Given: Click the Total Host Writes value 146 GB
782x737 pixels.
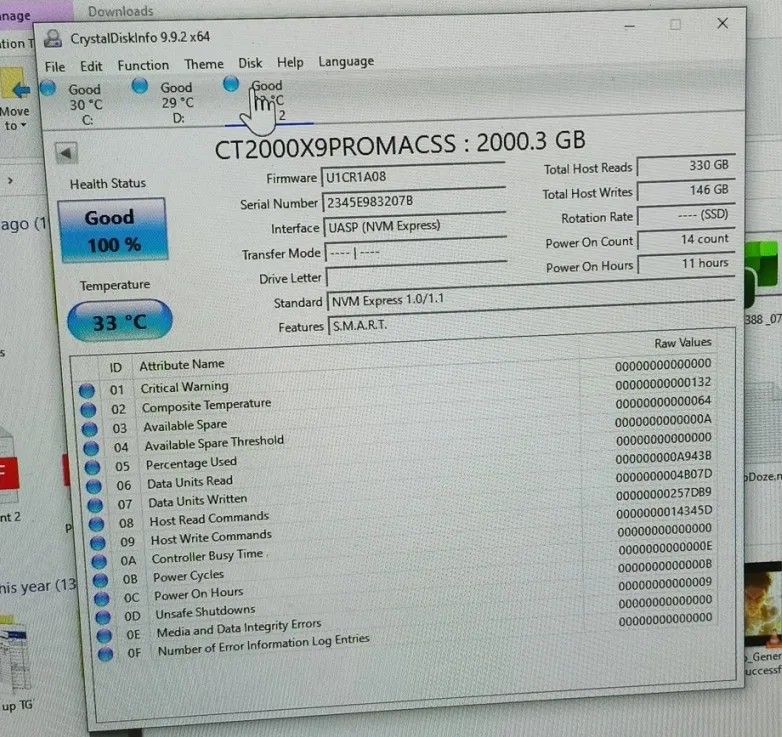Looking at the screenshot, I should (687, 189).
